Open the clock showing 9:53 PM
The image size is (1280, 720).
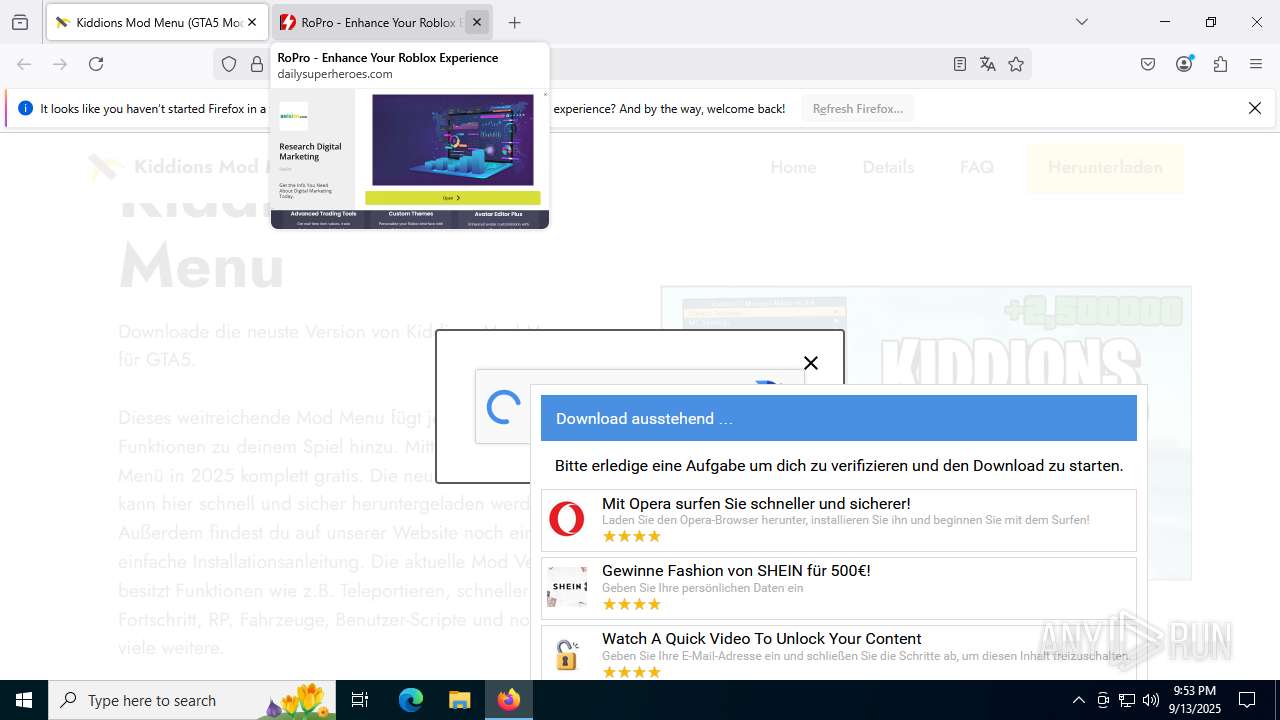[1197, 700]
